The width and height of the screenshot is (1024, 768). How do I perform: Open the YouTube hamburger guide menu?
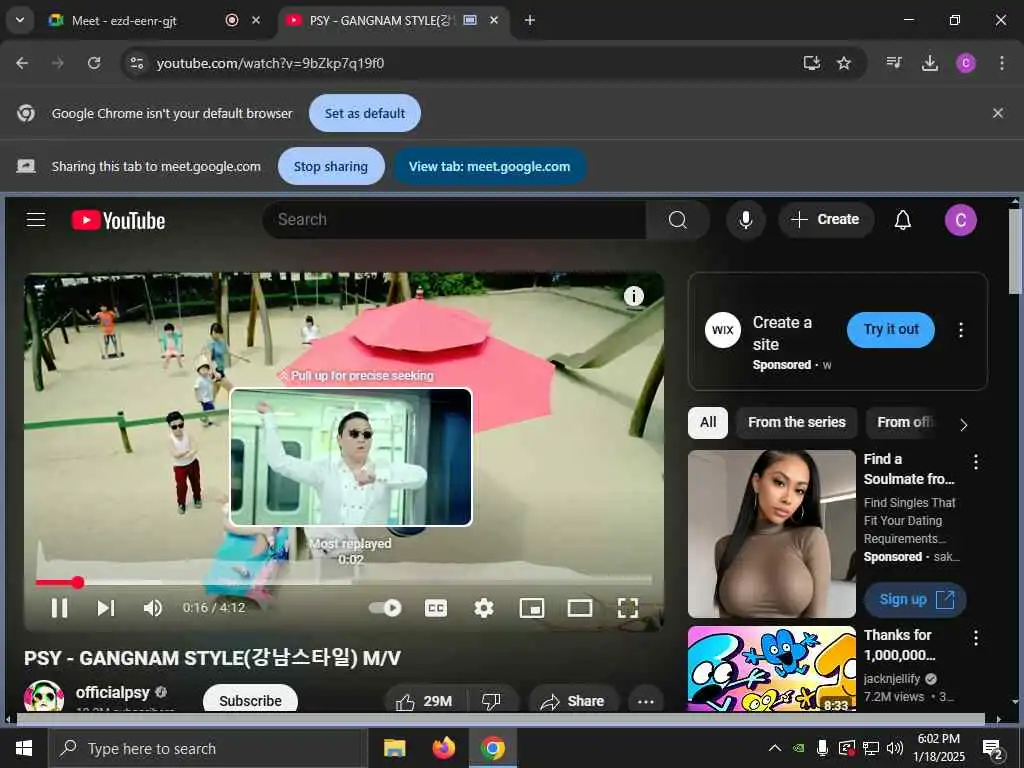(36, 220)
